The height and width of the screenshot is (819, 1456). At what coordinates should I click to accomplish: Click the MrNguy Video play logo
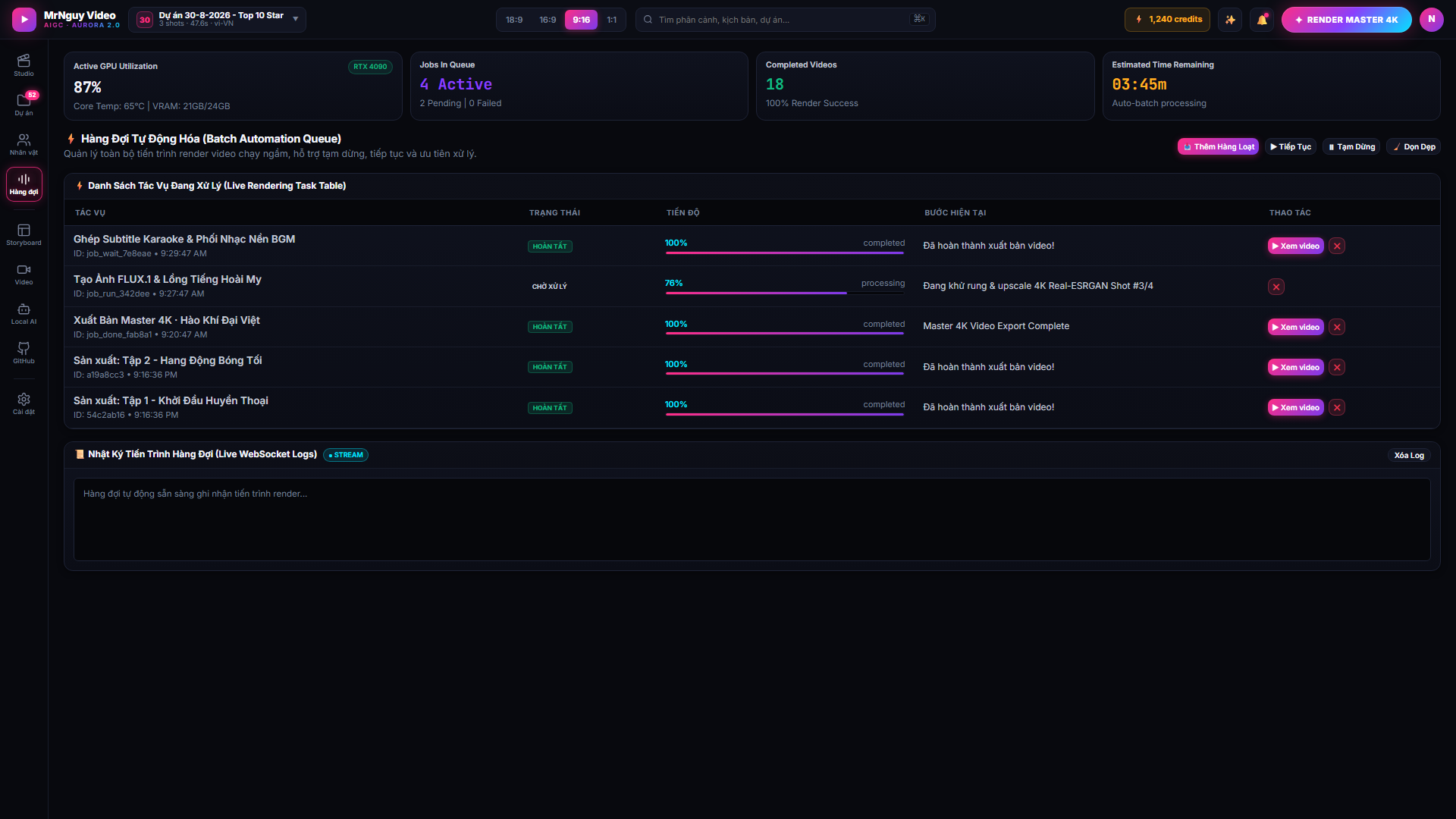(x=24, y=20)
